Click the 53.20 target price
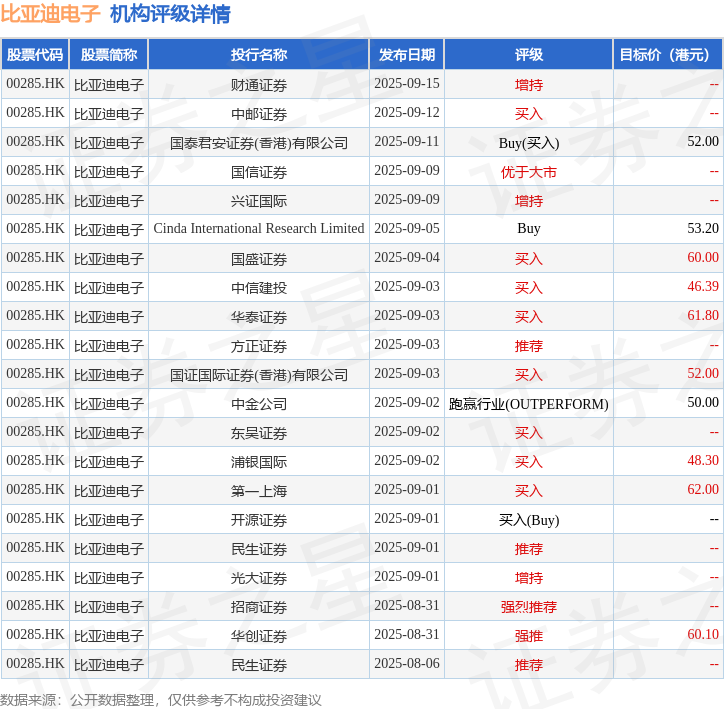Viewport: 724px width, 709px height. (703, 228)
